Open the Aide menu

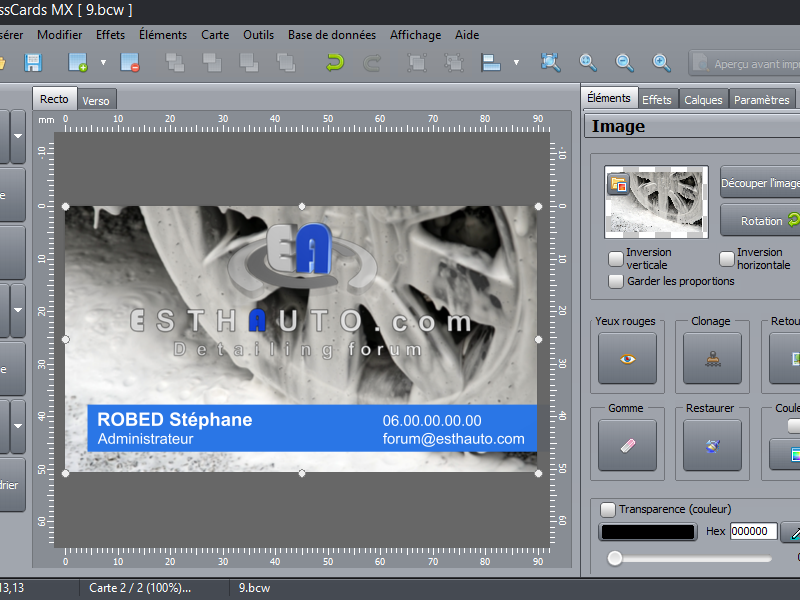click(x=467, y=35)
